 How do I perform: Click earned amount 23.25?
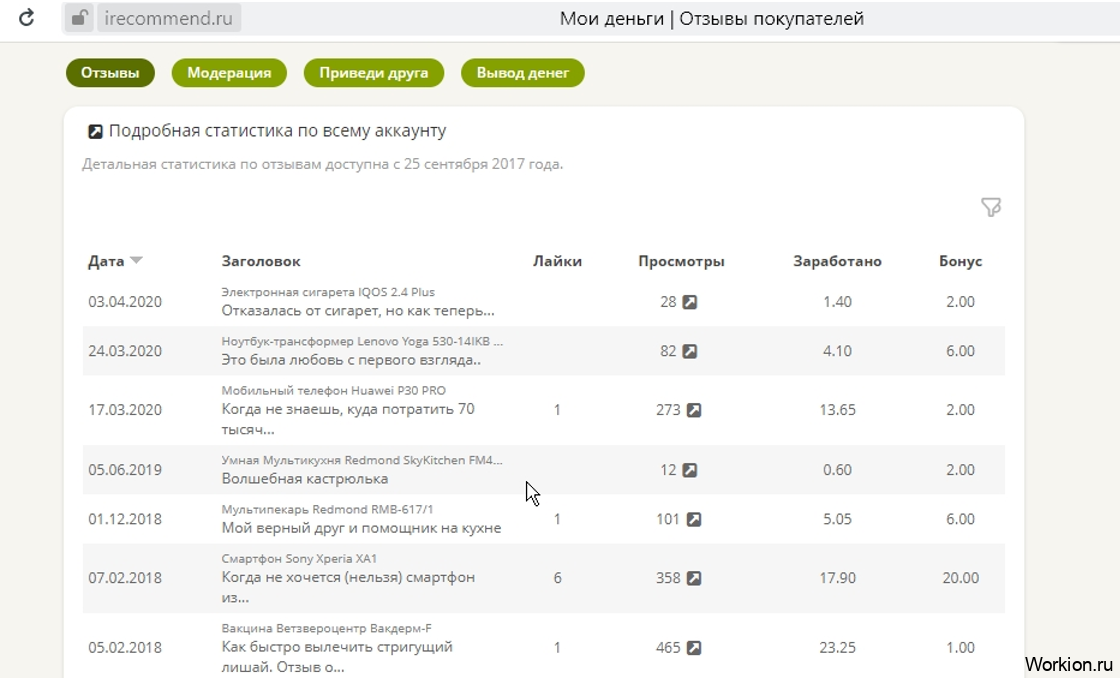click(x=837, y=648)
